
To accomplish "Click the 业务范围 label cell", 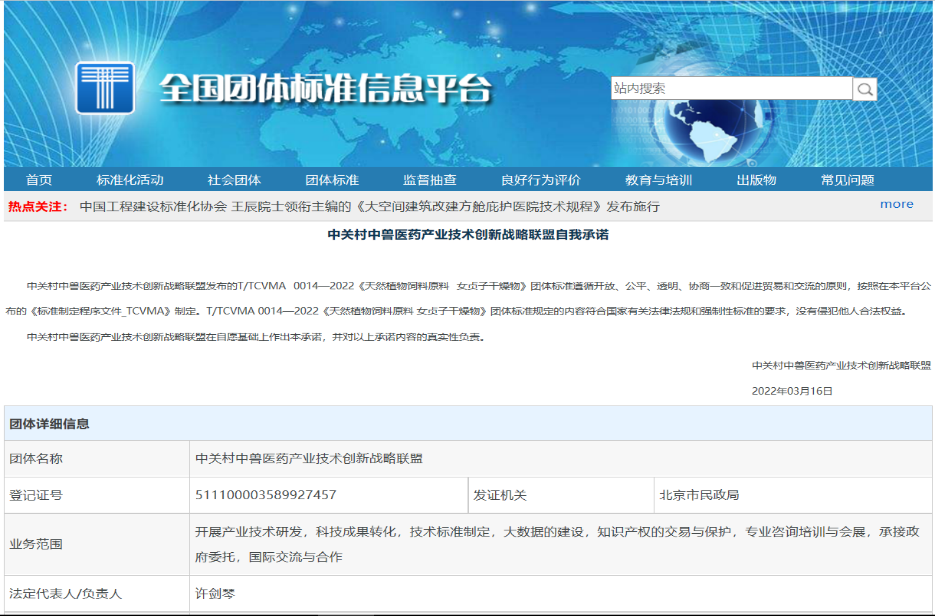I will pos(97,544).
